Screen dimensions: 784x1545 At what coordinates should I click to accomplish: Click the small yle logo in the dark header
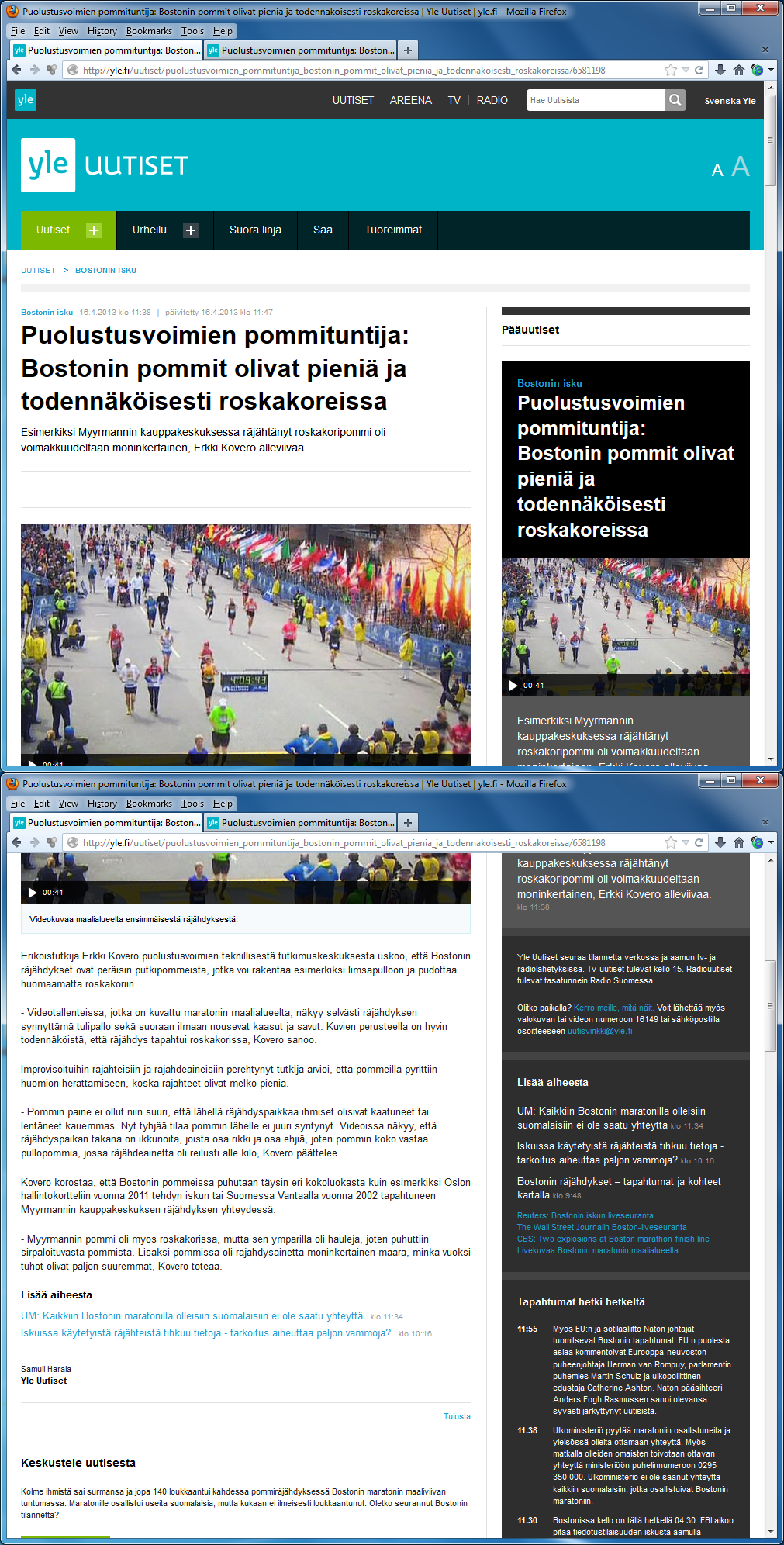click(x=26, y=99)
